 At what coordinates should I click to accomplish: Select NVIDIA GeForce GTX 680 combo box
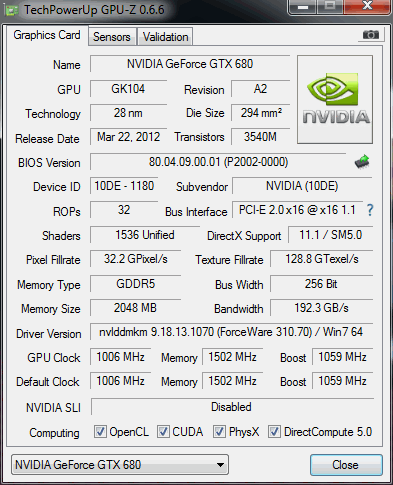(x=120, y=465)
